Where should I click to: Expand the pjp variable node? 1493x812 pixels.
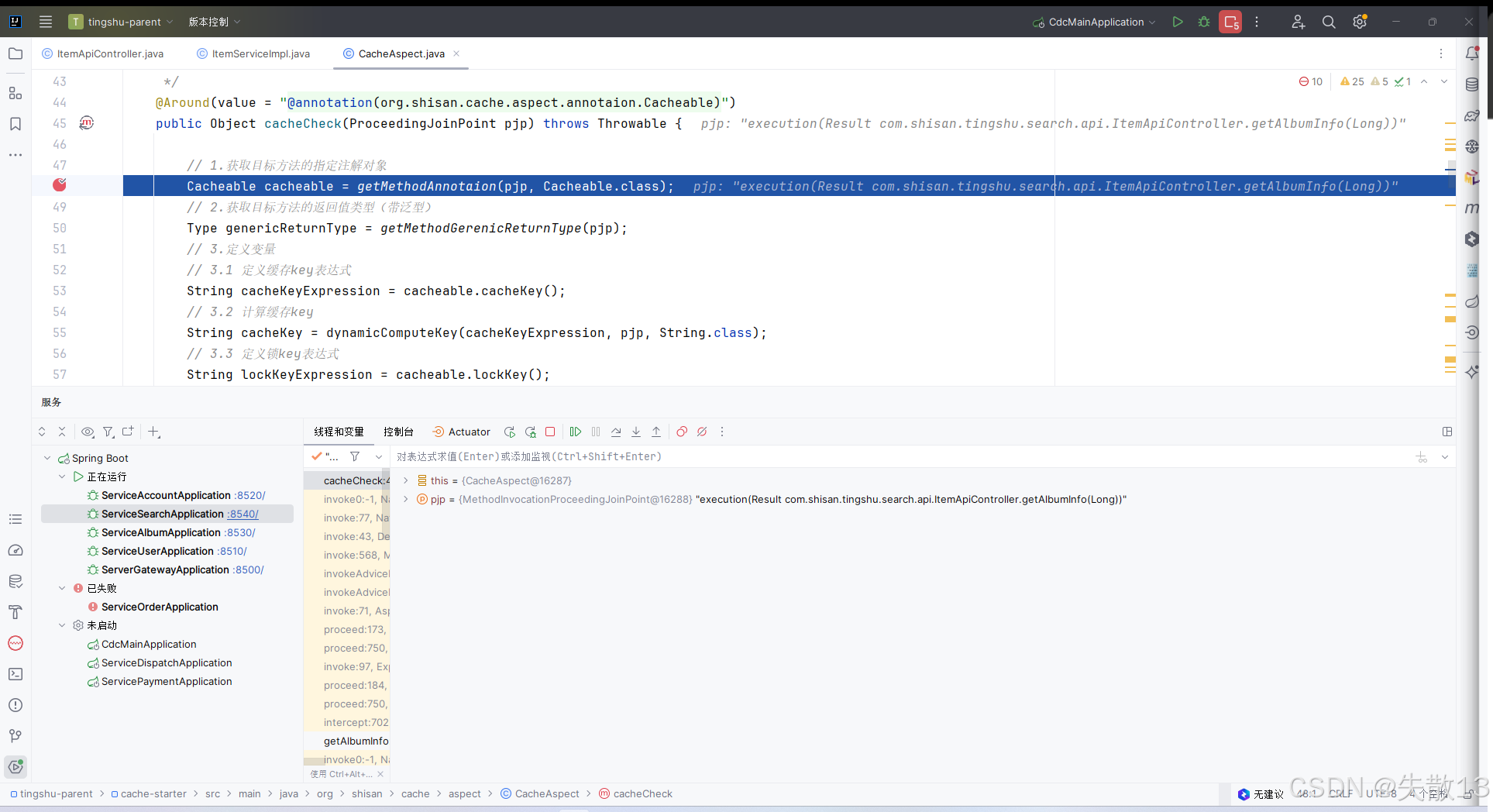[405, 499]
